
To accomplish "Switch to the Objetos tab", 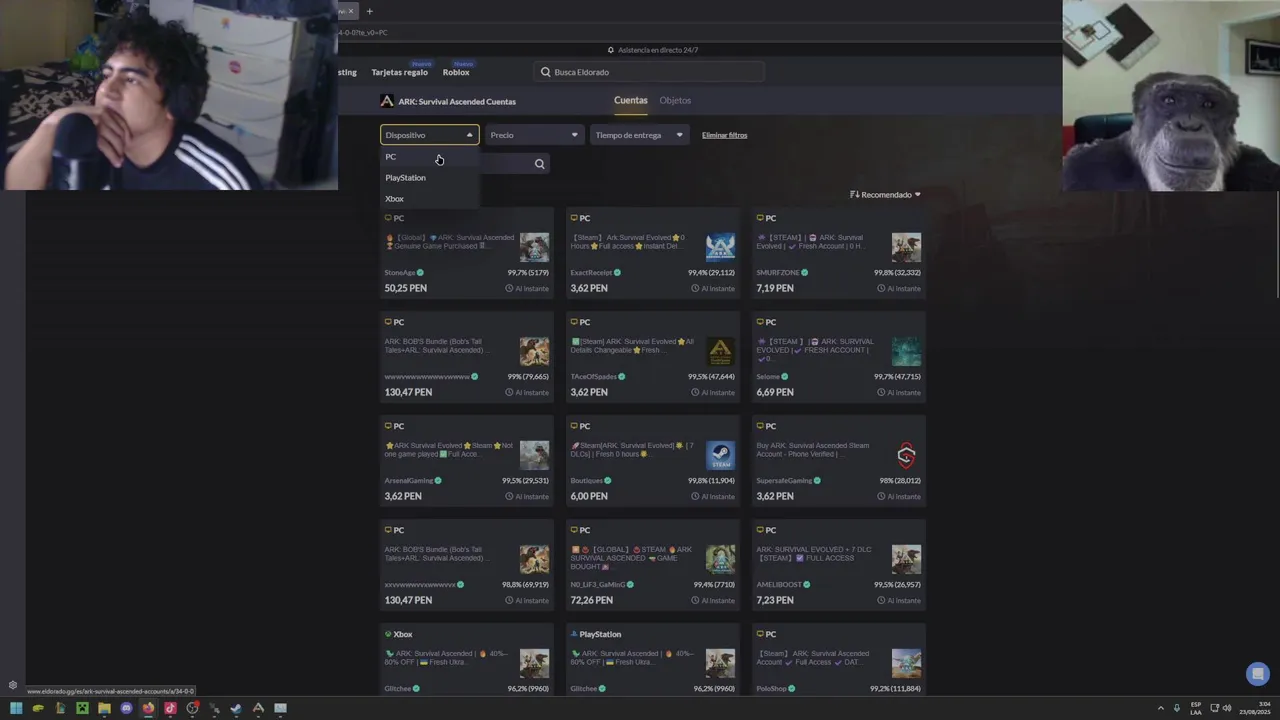I will (x=675, y=100).
